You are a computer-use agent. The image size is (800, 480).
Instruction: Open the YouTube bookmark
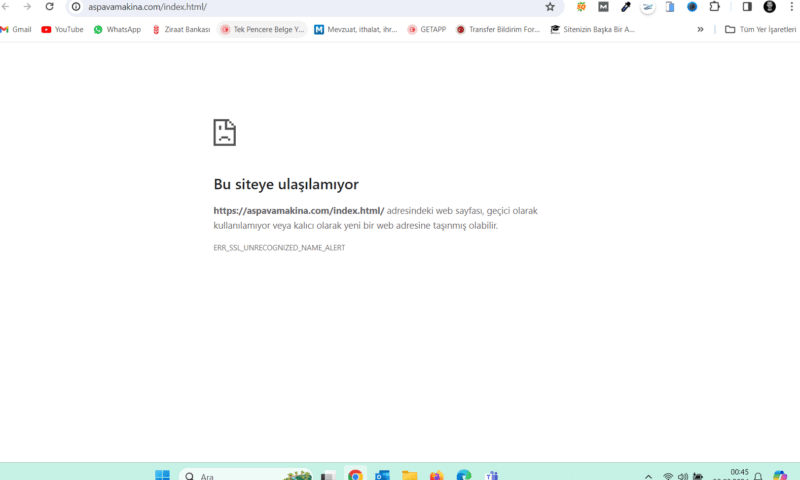tap(62, 30)
